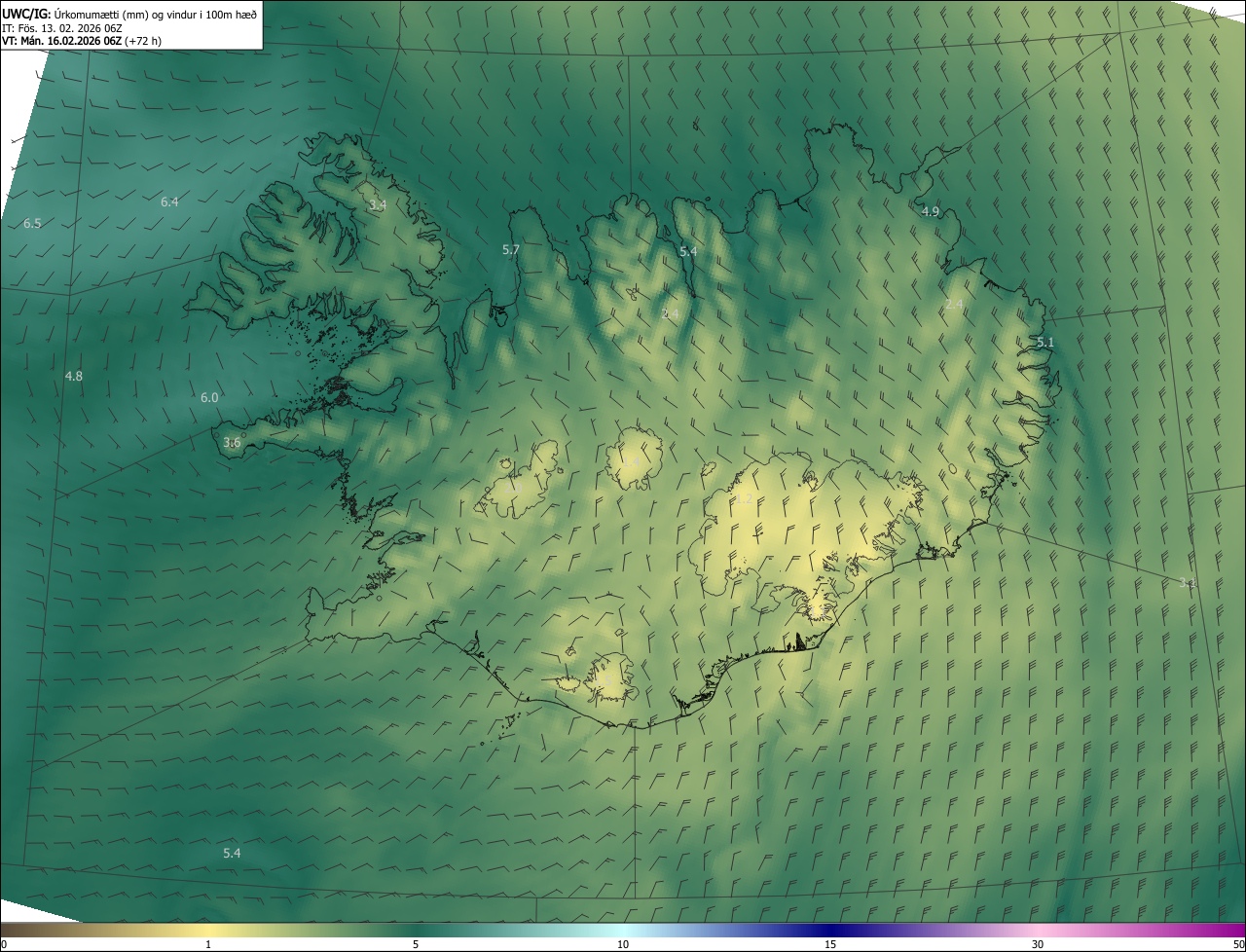Viewport: 1246px width, 952px height.
Task: Click the 4.9 value label on the map
Action: (931, 212)
